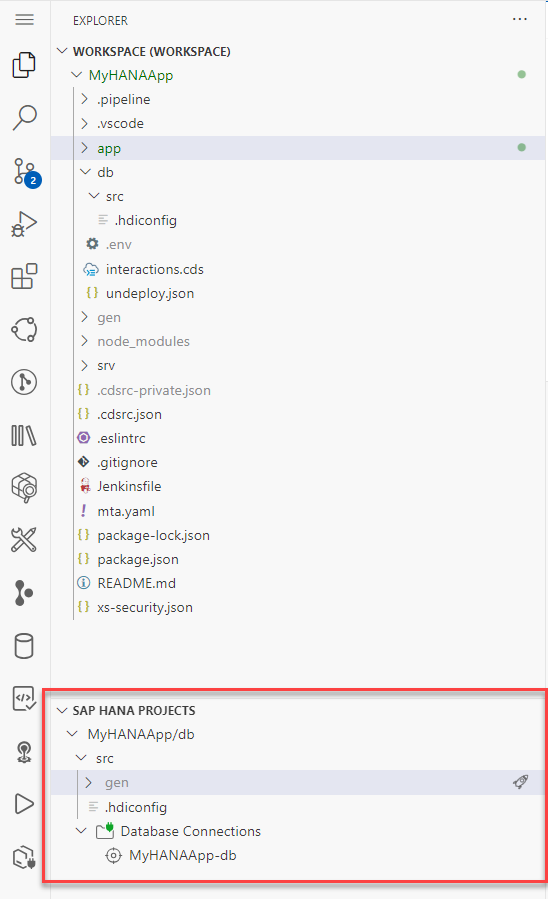Open the cube with plug icon at bottom
Viewport: 548px width, 899px height.
[24, 858]
